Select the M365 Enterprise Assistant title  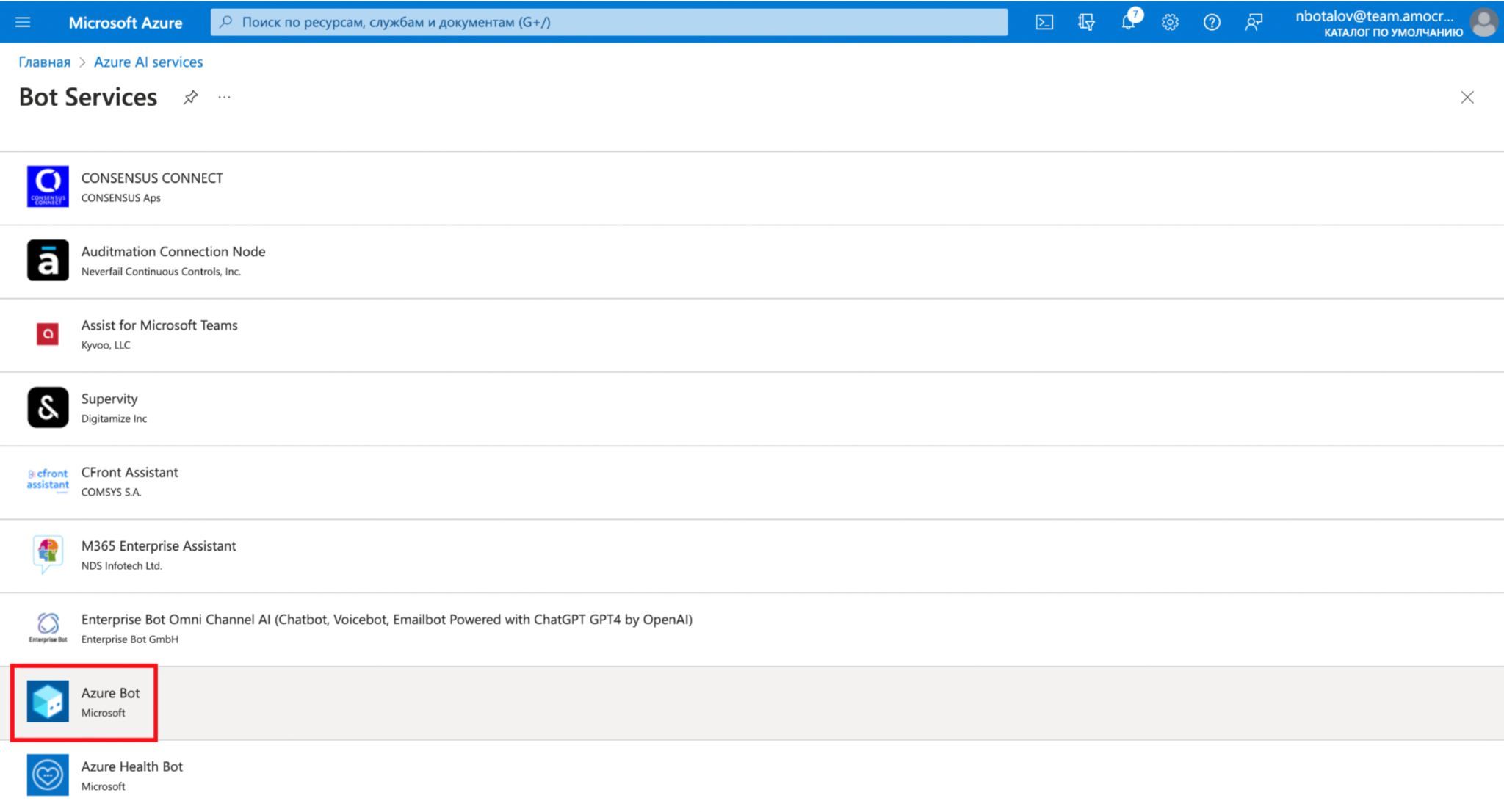(159, 545)
